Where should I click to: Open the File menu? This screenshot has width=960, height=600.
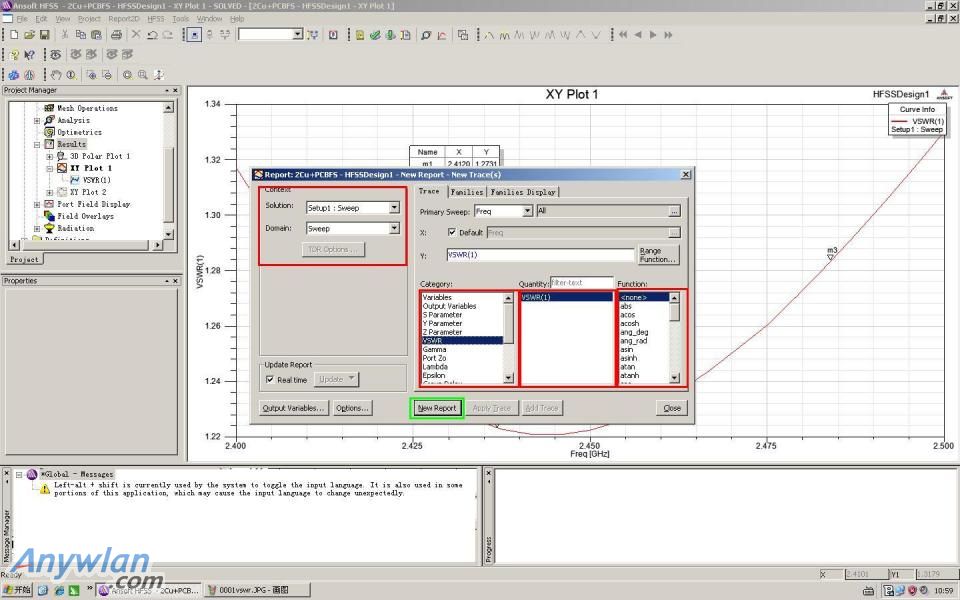tap(22, 19)
